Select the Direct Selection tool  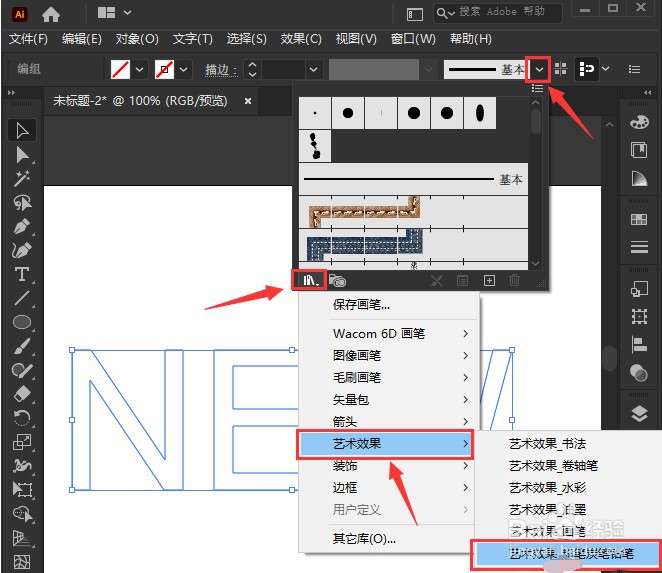click(22, 155)
